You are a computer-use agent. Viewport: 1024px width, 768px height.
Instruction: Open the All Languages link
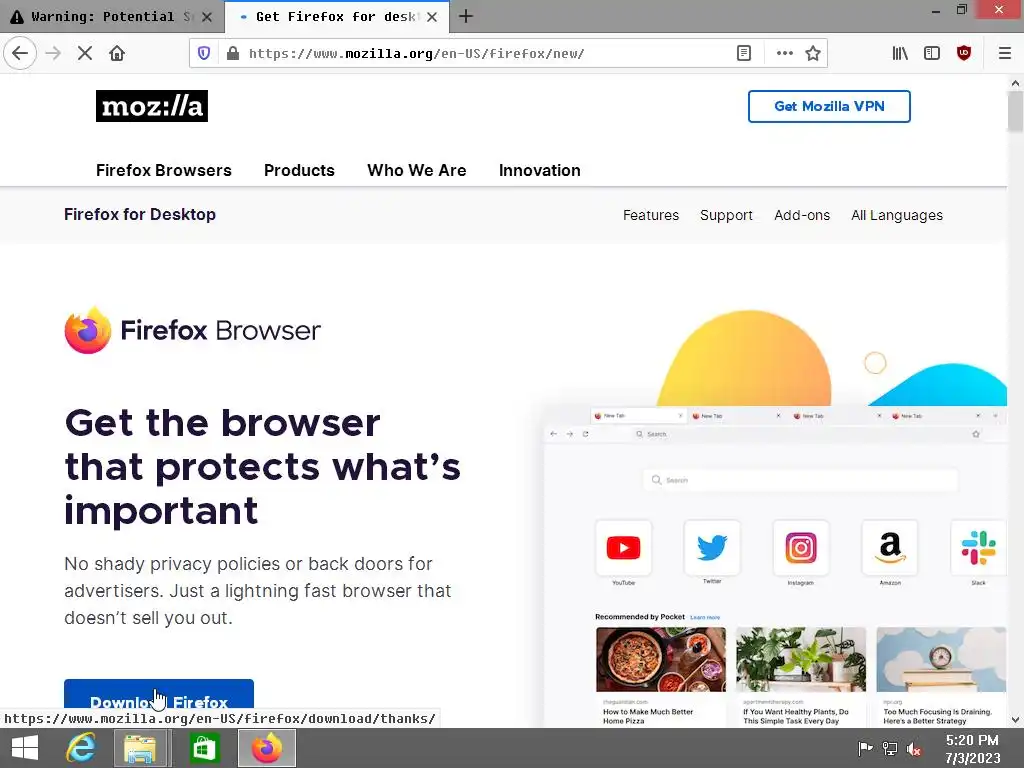click(x=897, y=215)
